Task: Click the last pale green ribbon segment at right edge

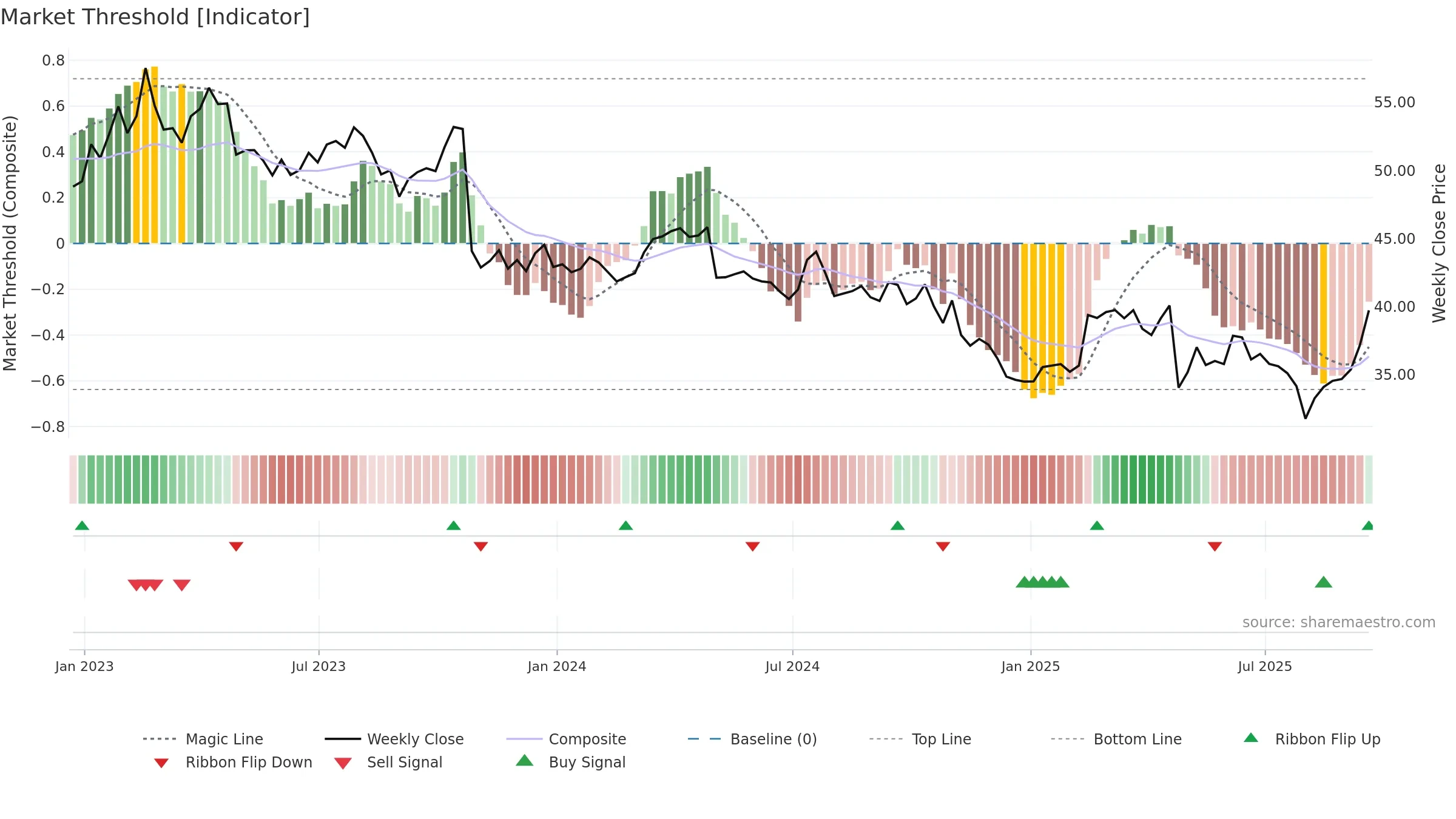Action: pos(1369,479)
